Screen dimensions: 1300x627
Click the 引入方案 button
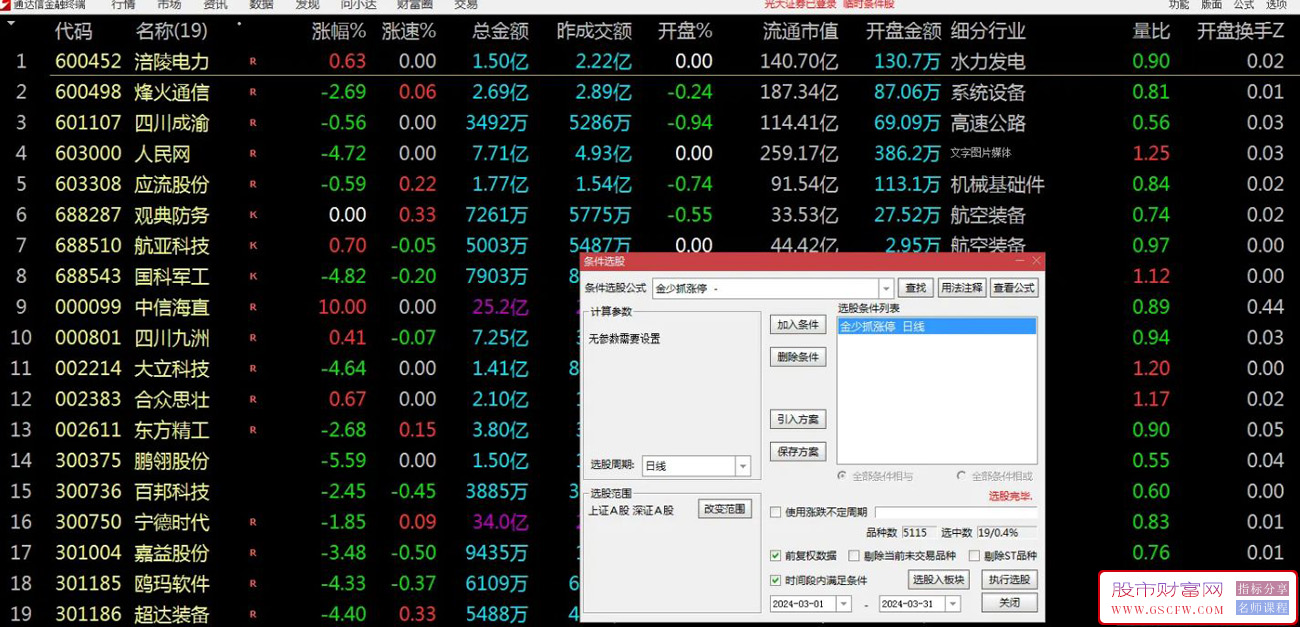(798, 419)
